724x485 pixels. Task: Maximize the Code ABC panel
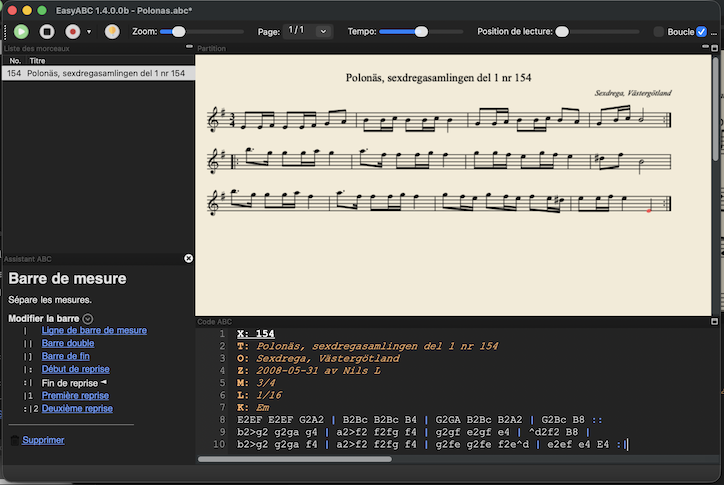coord(714,321)
